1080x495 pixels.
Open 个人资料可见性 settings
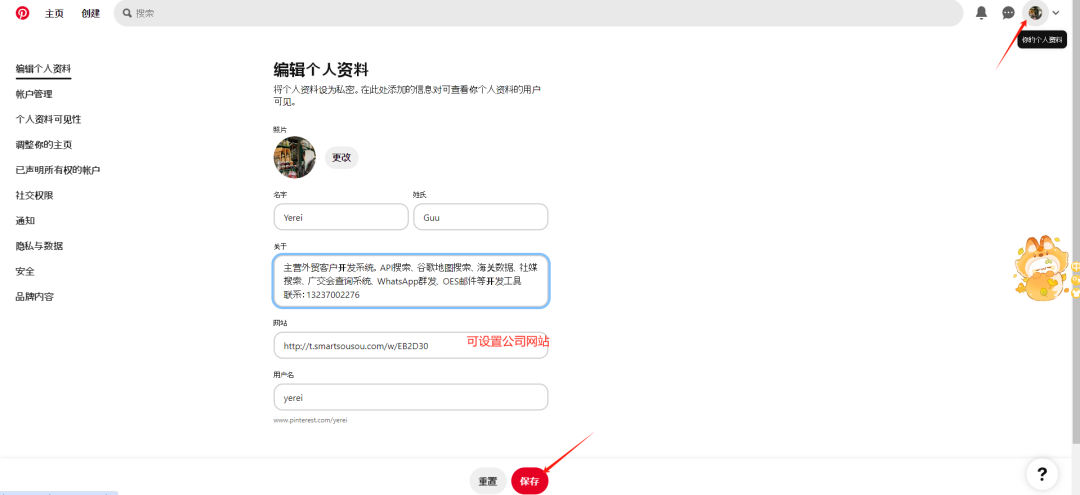click(48, 119)
